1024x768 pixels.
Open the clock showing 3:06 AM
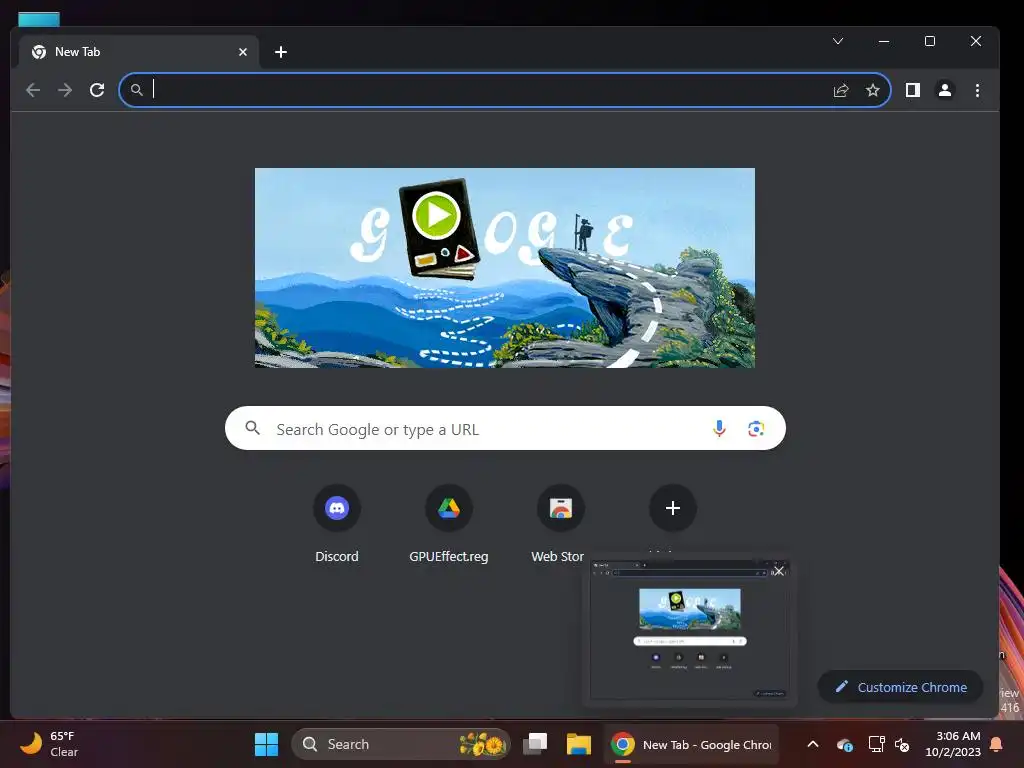pyautogui.click(x=953, y=744)
